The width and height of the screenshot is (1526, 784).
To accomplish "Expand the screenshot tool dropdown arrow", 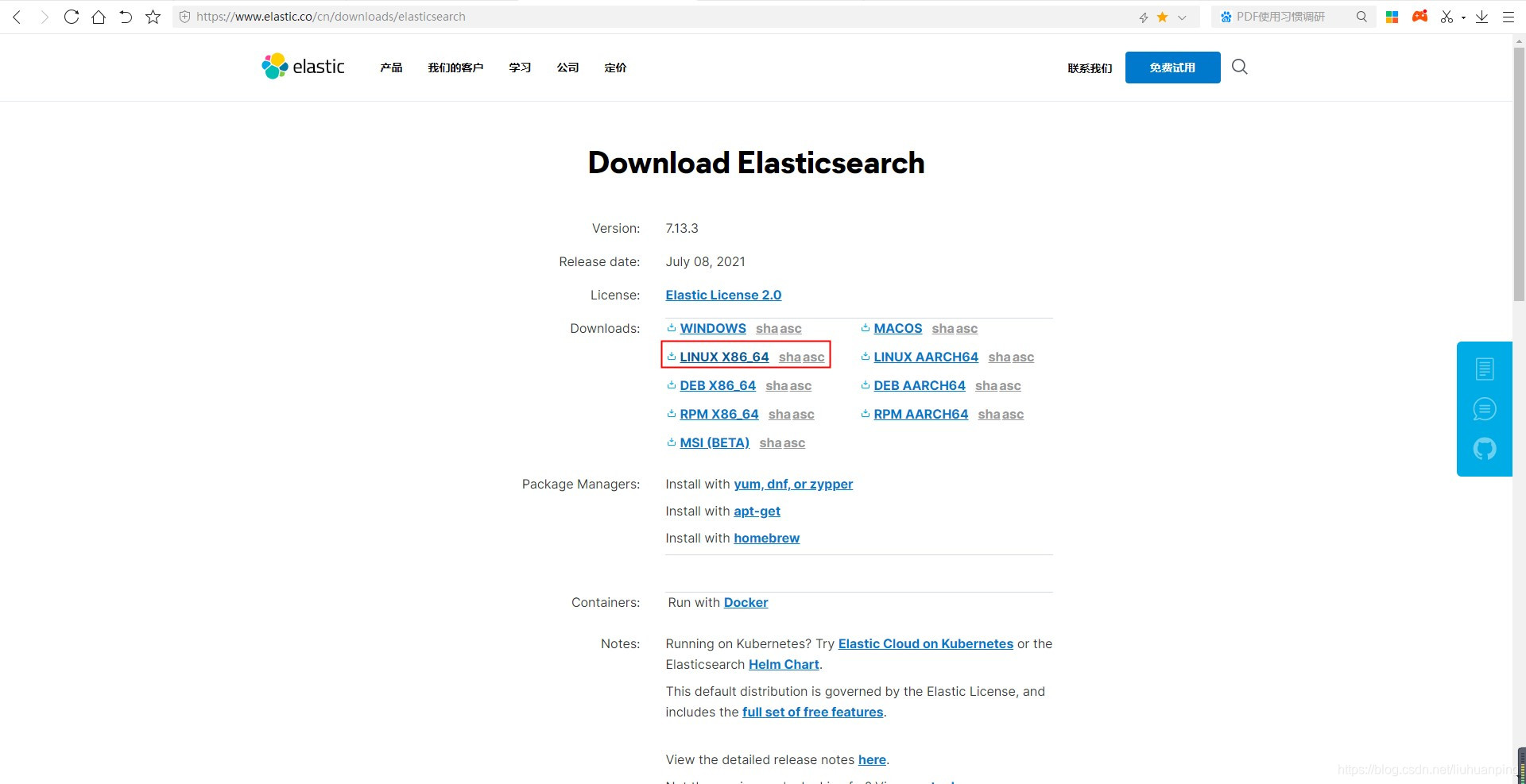I will tap(1463, 17).
